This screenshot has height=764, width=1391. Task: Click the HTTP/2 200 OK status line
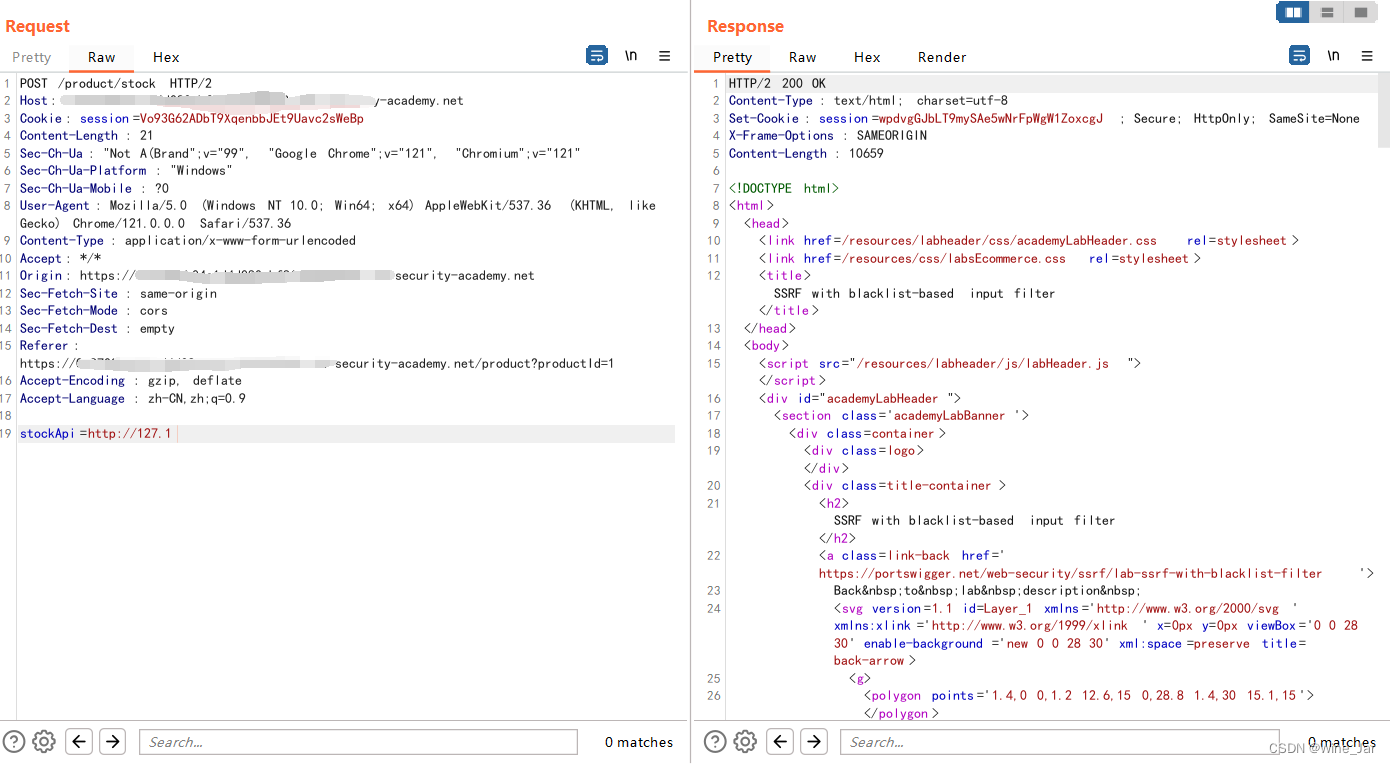pyautogui.click(x=777, y=84)
